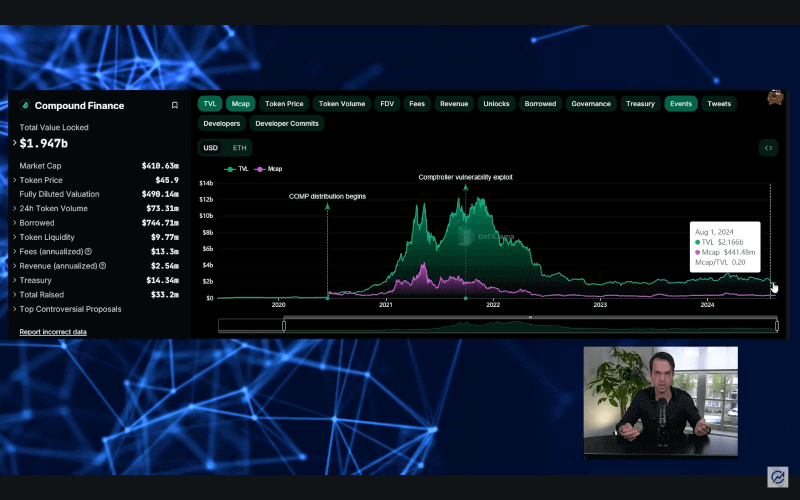Click the left handle of range slider
Screen dimensions: 800x500
(x=284, y=325)
